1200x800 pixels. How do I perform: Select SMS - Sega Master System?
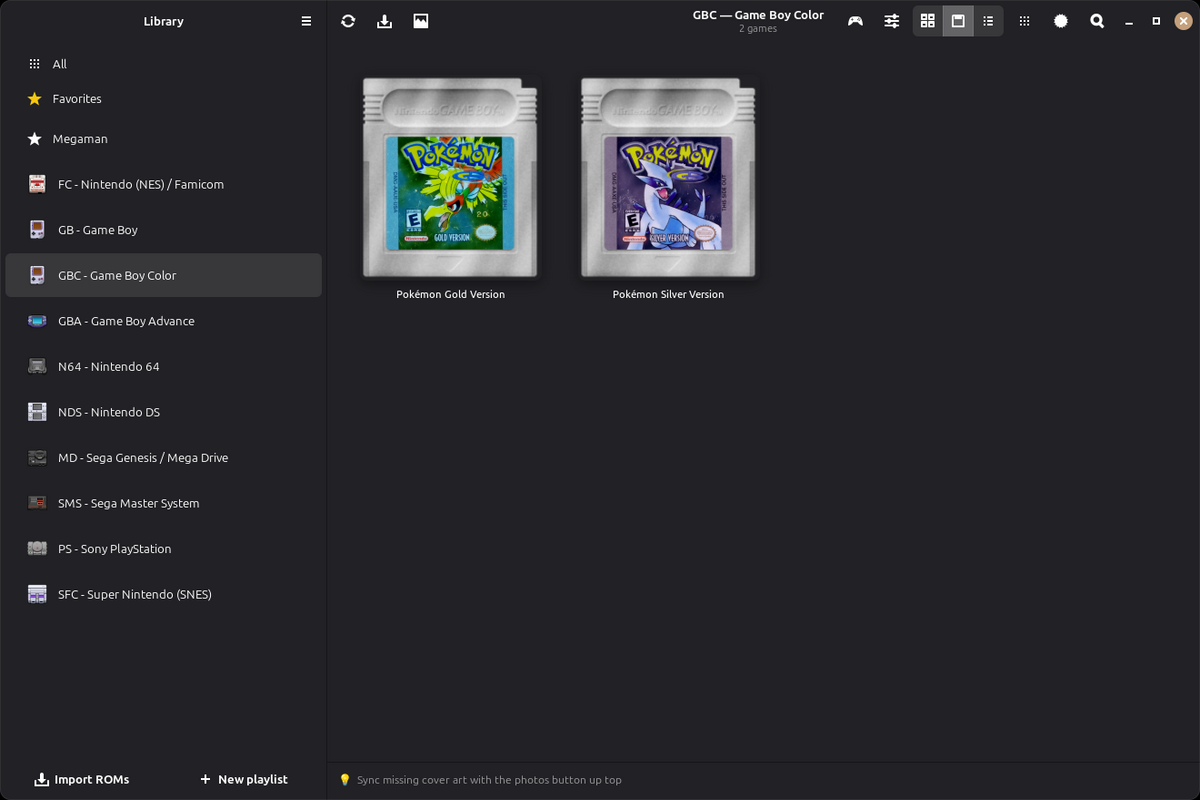coord(163,503)
